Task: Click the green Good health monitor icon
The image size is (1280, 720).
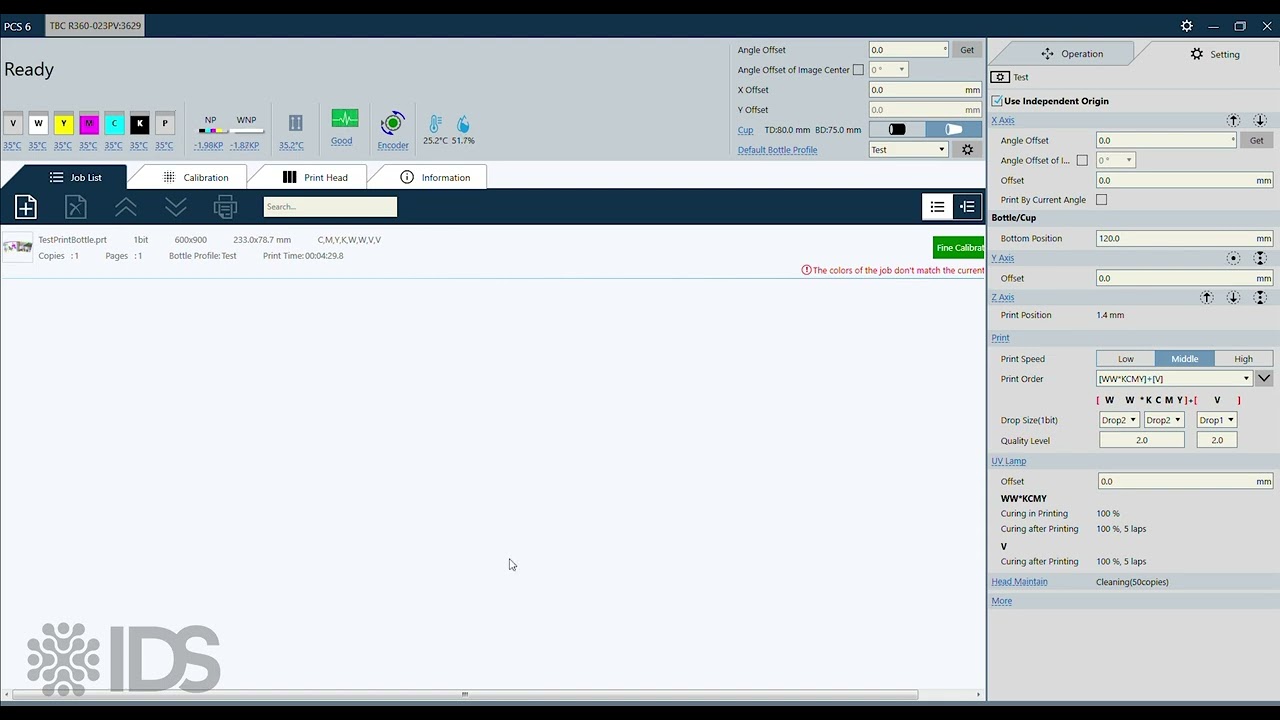Action: pos(344,119)
